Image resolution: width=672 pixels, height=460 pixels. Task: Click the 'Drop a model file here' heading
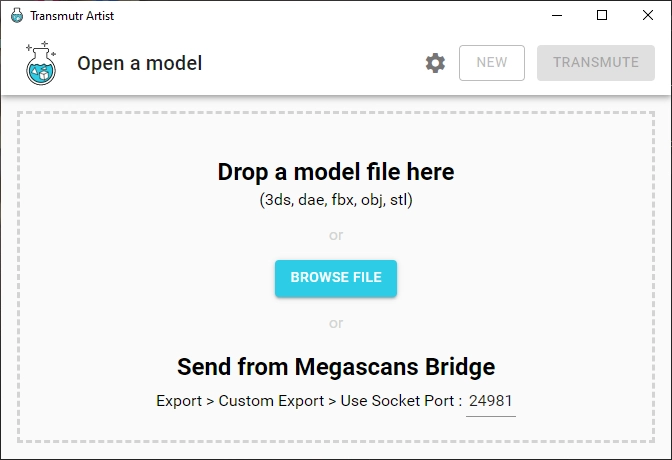click(x=336, y=171)
